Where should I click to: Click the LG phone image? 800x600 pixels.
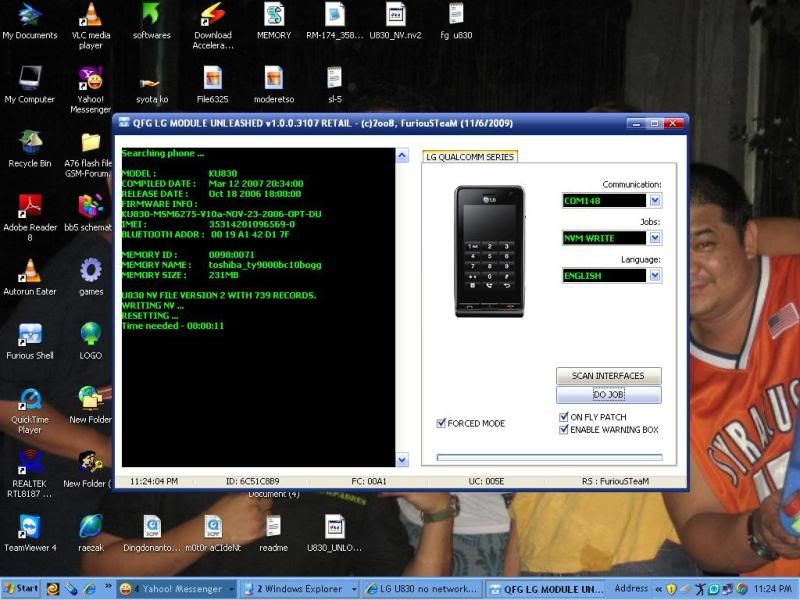[489, 251]
